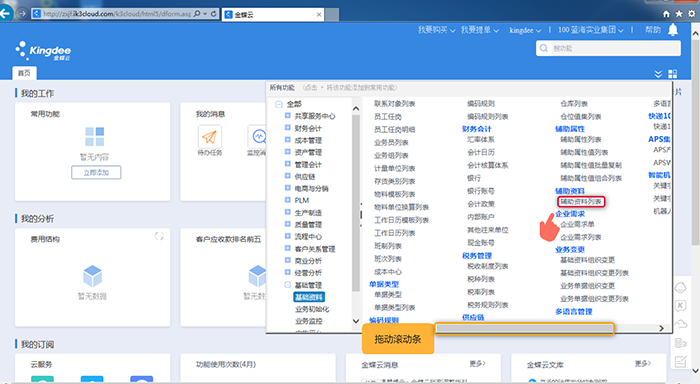Open the 银行账号 link
This screenshot has width=700, height=384.
pyautogui.click(x=481, y=191)
